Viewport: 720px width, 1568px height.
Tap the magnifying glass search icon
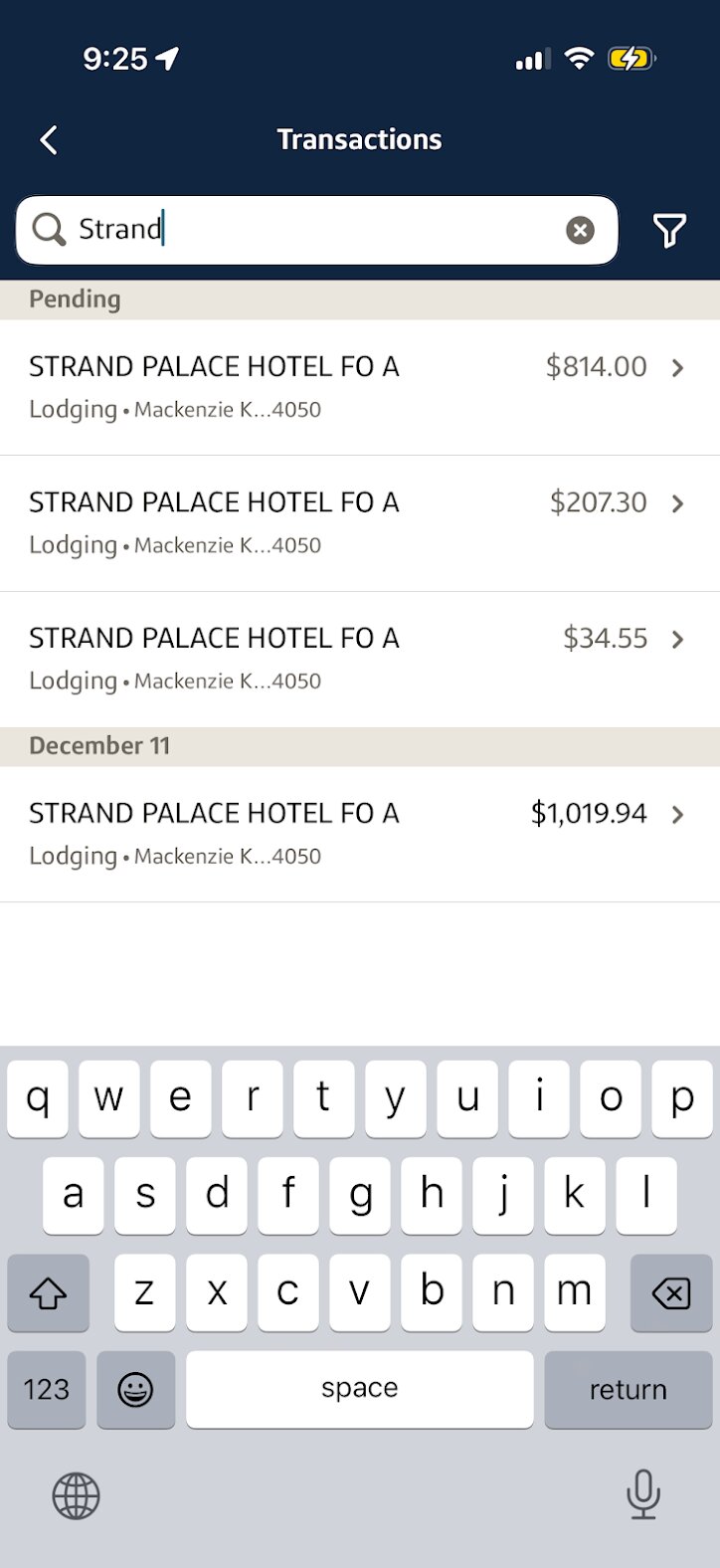tap(48, 230)
